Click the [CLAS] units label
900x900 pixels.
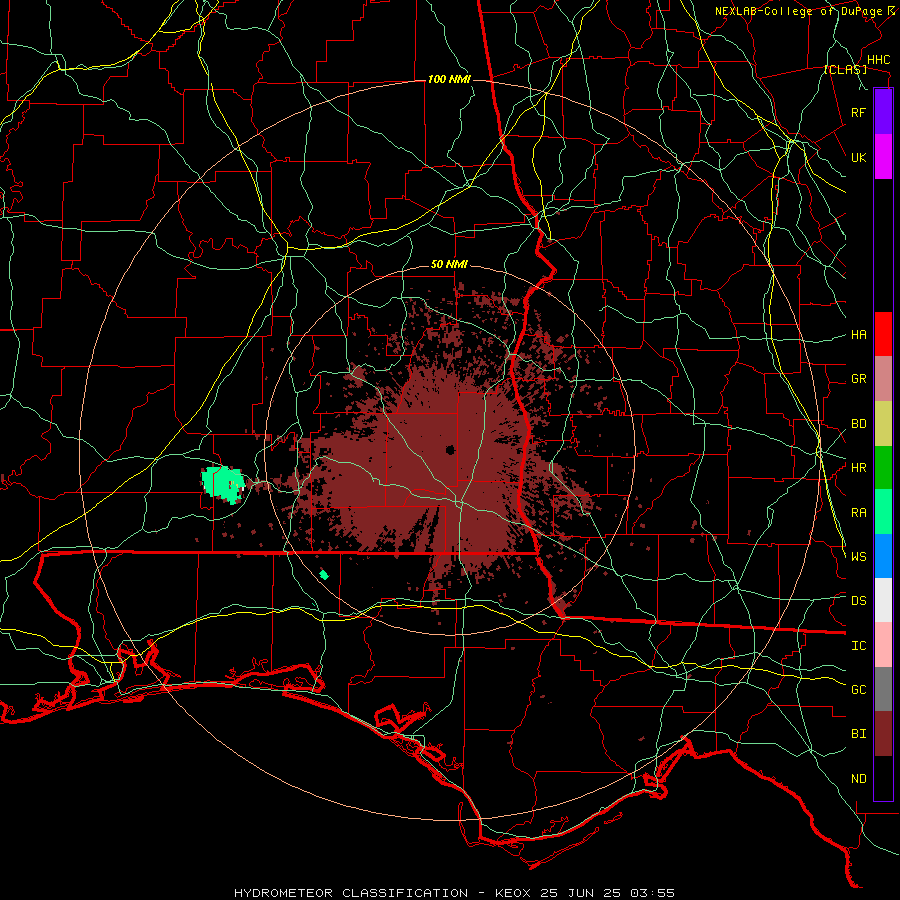click(845, 69)
